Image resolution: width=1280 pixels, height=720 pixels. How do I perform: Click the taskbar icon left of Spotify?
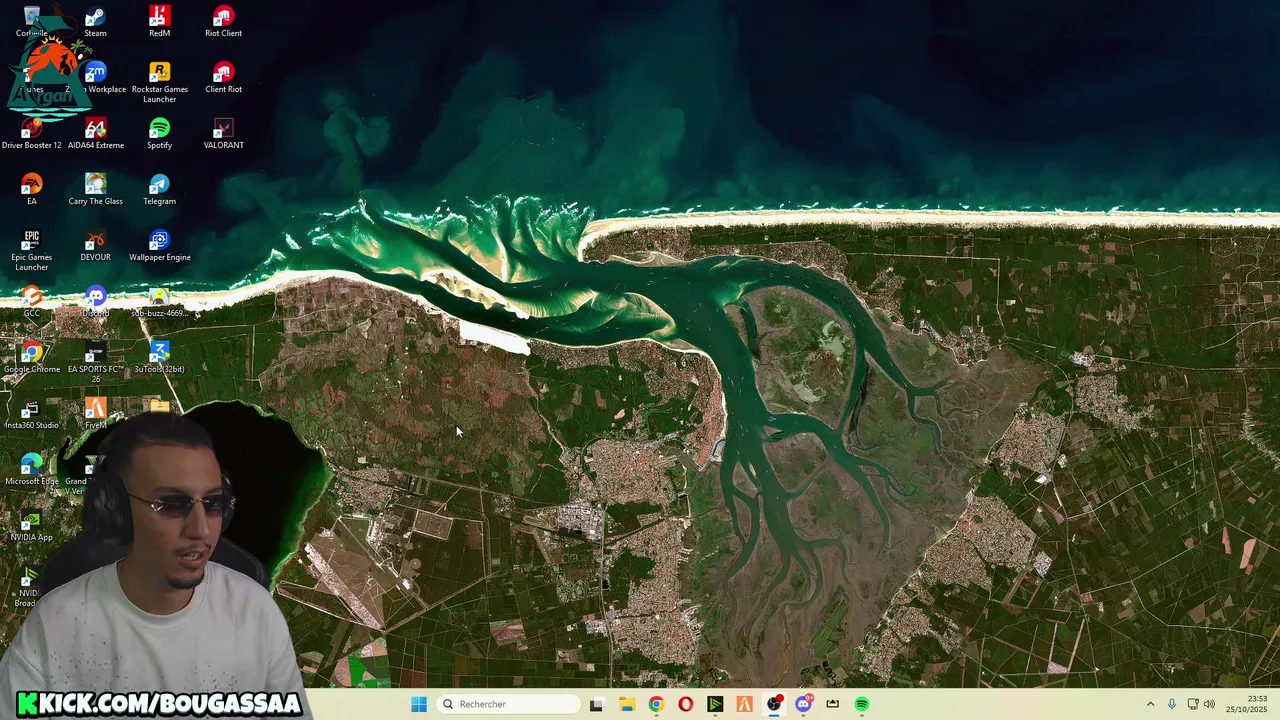[832, 704]
